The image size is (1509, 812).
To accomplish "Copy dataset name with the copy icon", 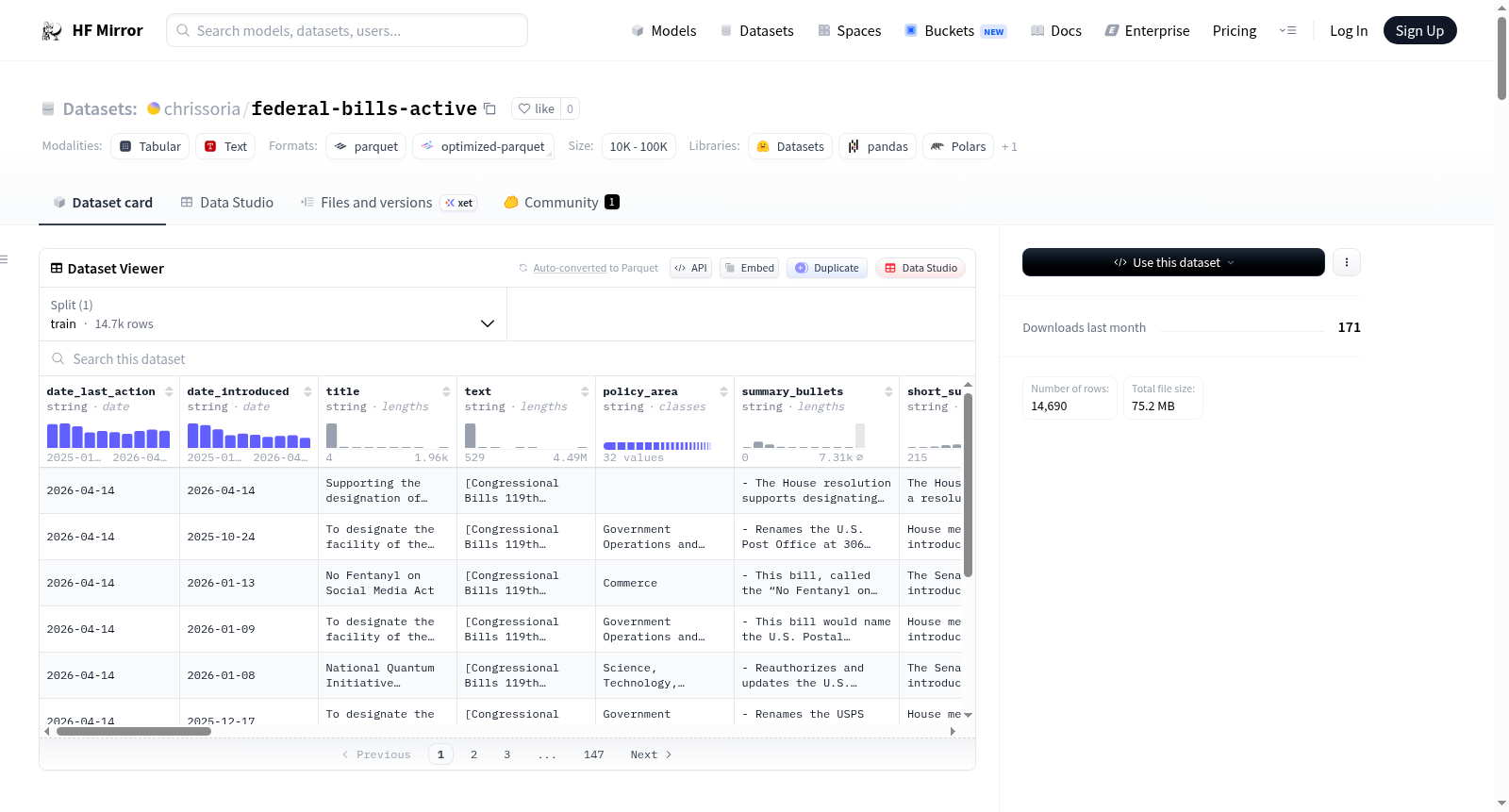I will point(489,108).
